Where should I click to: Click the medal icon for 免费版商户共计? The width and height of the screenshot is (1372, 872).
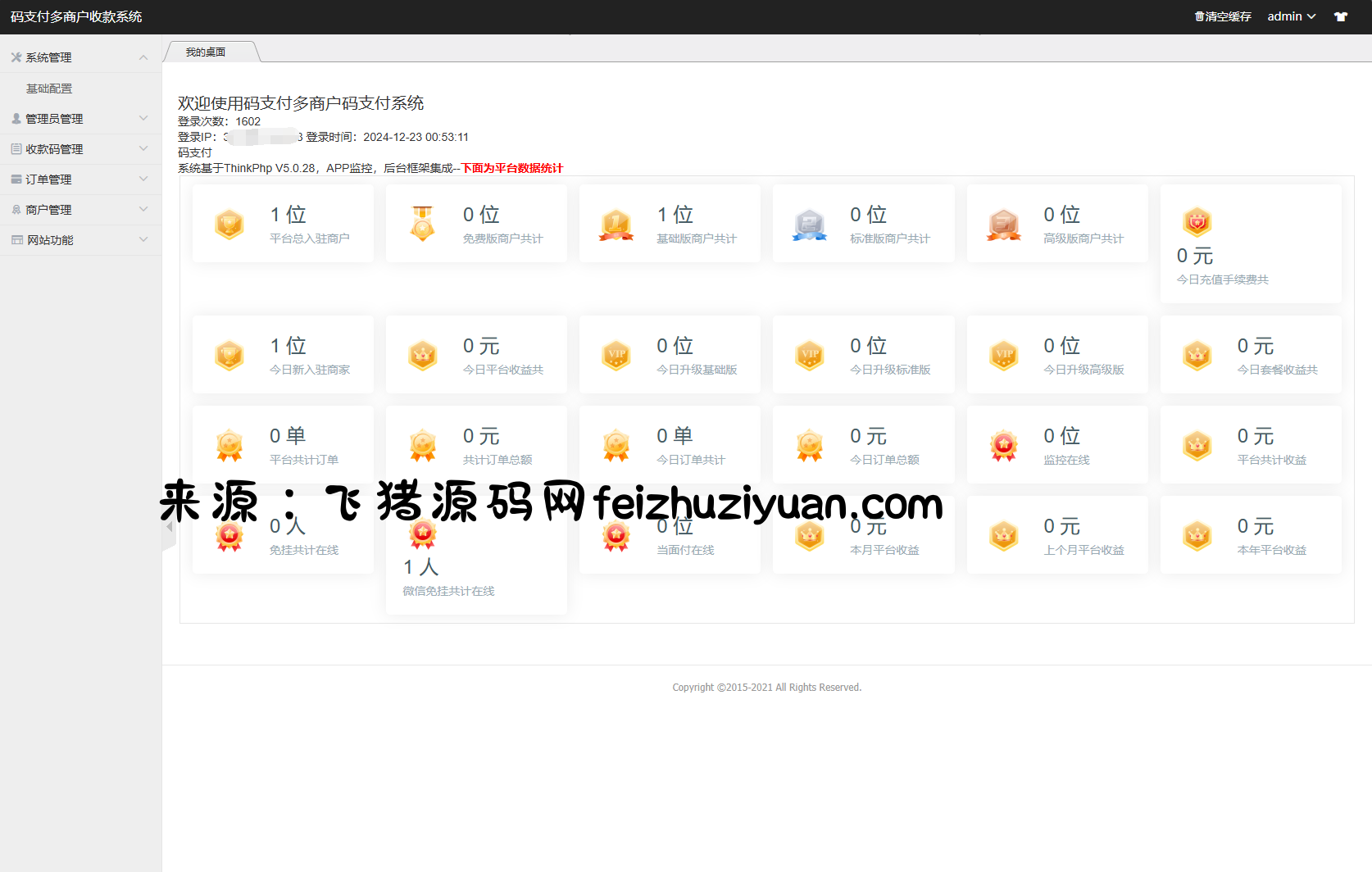pyautogui.click(x=423, y=224)
